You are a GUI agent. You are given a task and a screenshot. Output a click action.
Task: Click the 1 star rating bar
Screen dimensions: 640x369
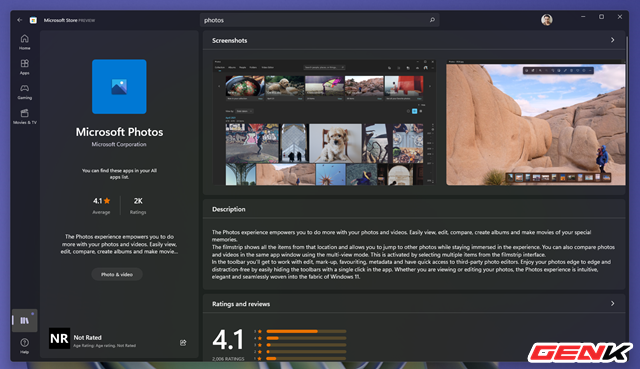point(306,358)
